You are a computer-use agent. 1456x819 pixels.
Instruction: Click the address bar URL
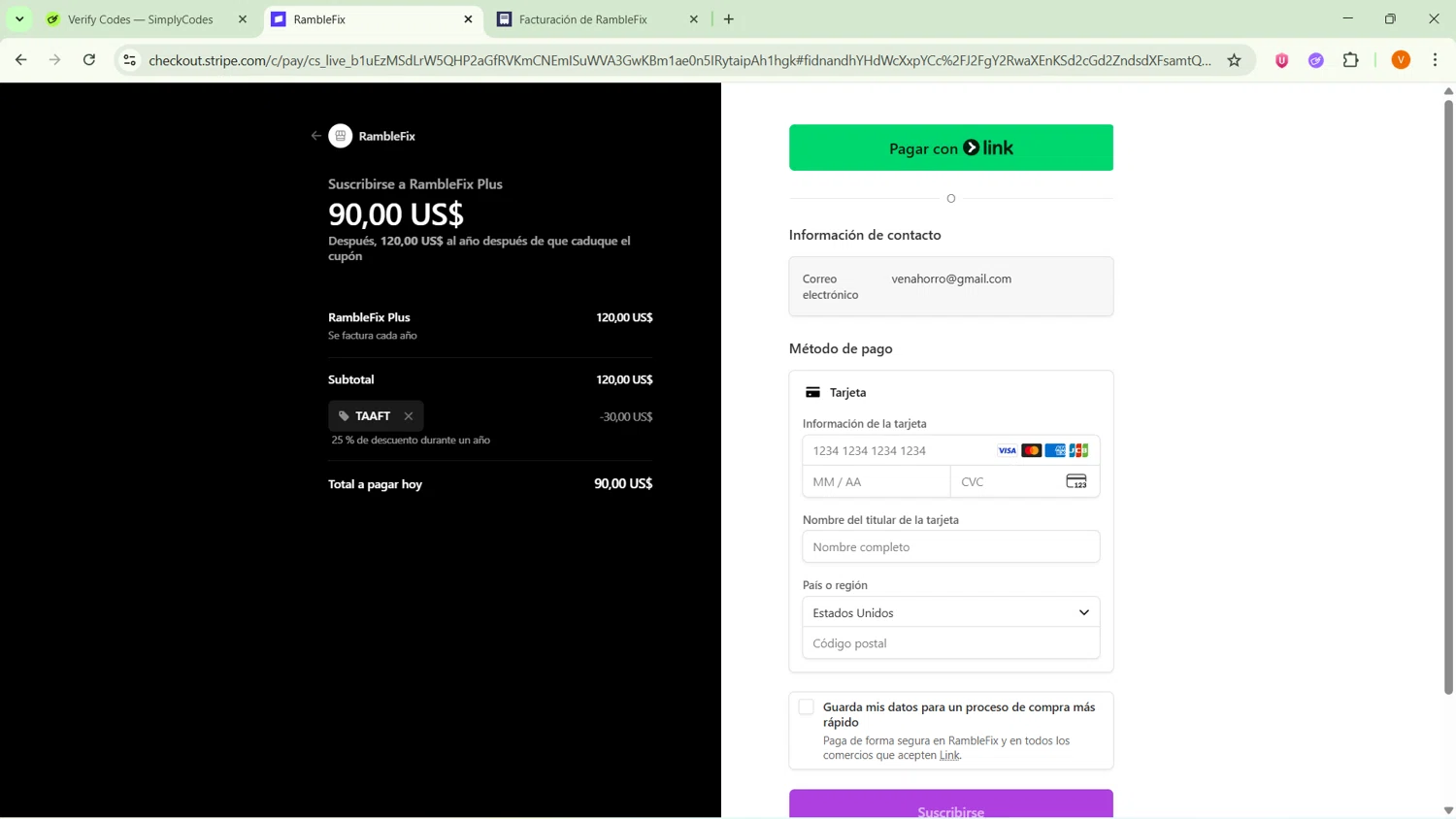click(x=679, y=60)
